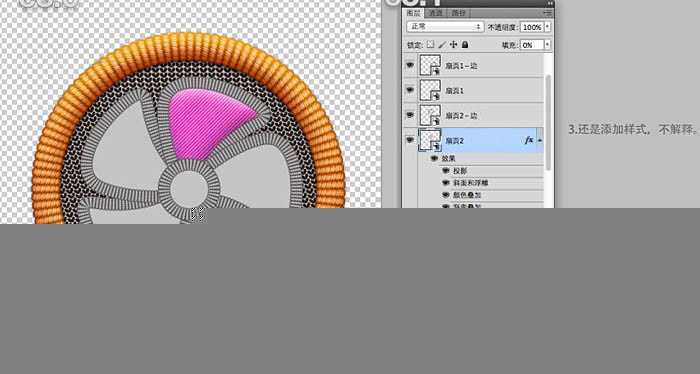Select the 扇页1-边 layer thumbnail
The height and width of the screenshot is (374, 700).
[x=430, y=65]
